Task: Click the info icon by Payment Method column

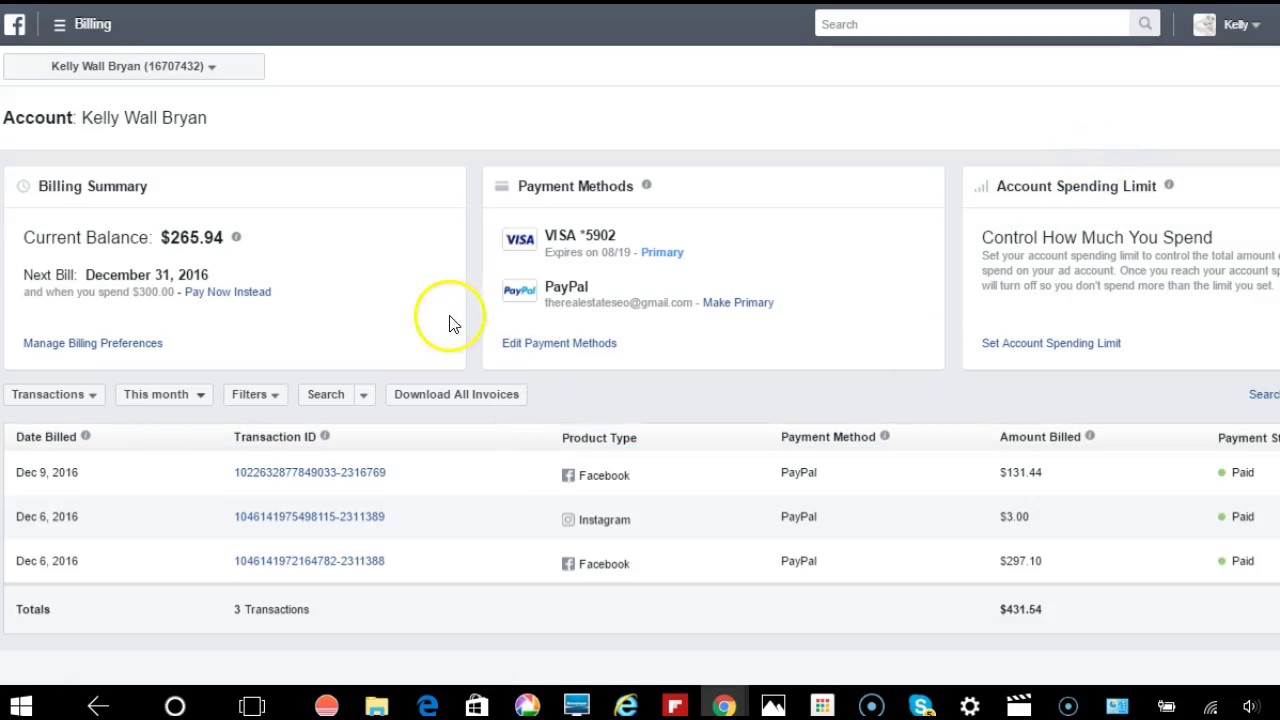Action: coord(884,436)
